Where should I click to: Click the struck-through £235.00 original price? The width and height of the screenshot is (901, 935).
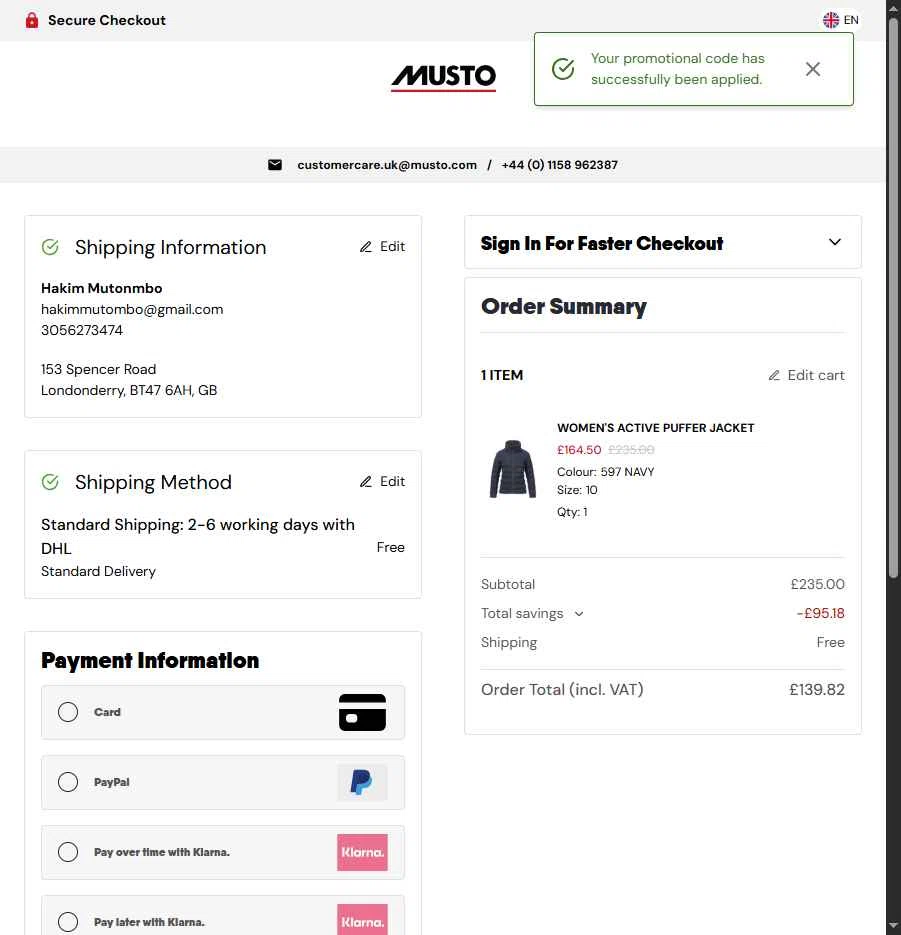[631, 450]
